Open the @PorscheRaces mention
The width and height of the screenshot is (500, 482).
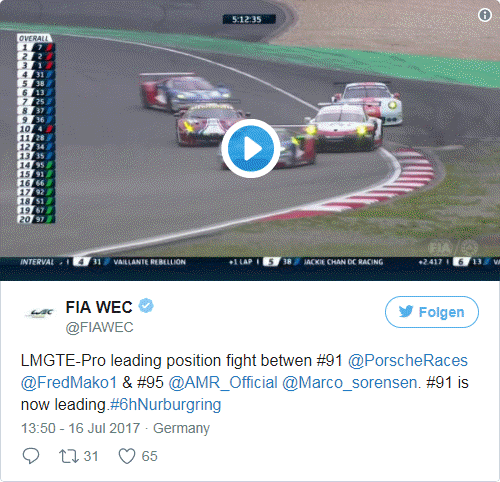coord(408,361)
